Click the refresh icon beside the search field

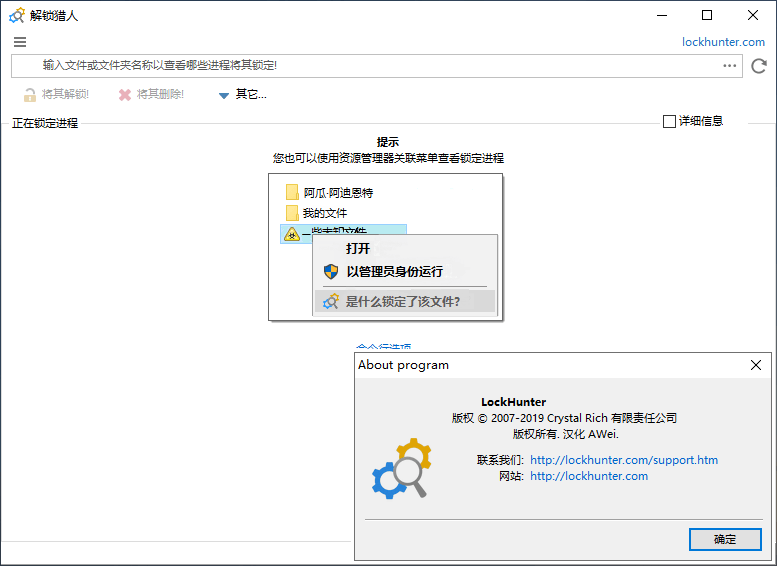click(759, 66)
